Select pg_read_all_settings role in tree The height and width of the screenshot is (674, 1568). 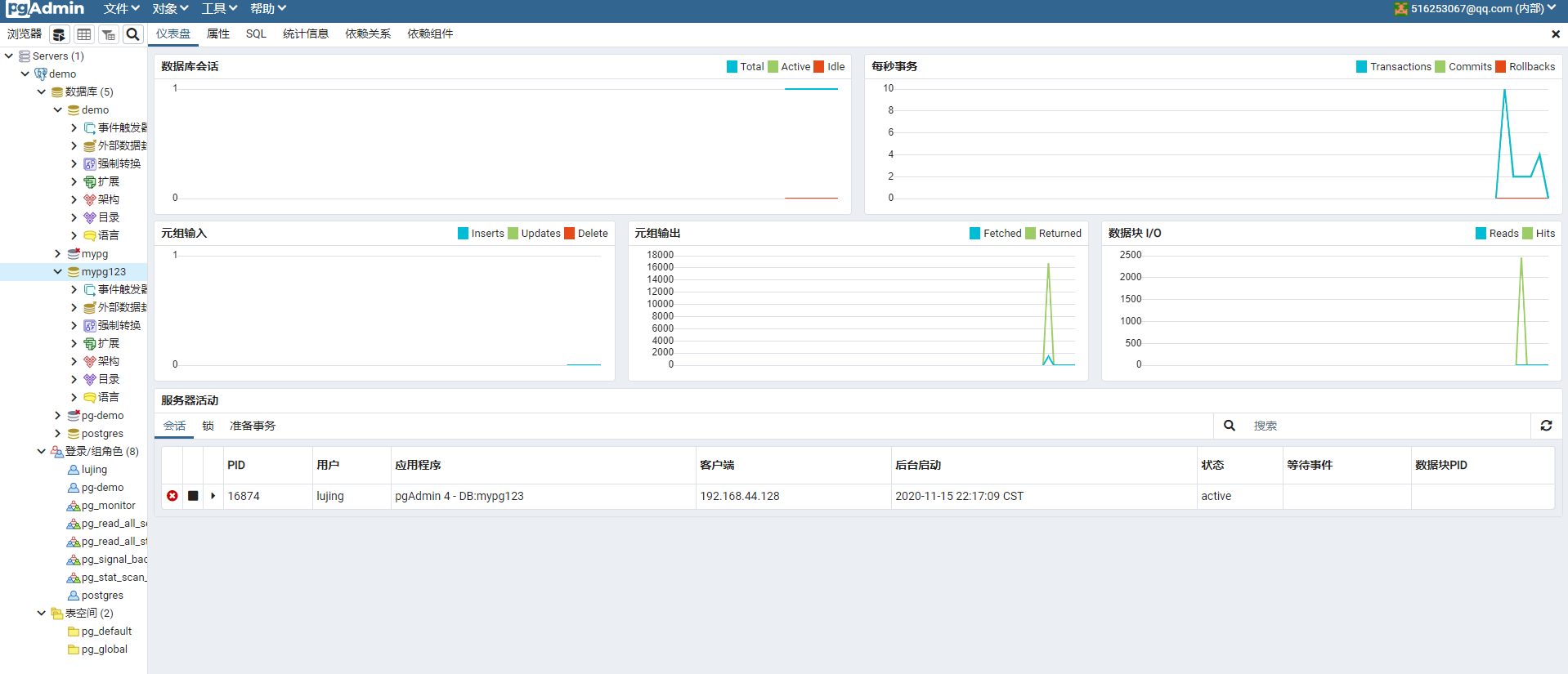(x=114, y=524)
